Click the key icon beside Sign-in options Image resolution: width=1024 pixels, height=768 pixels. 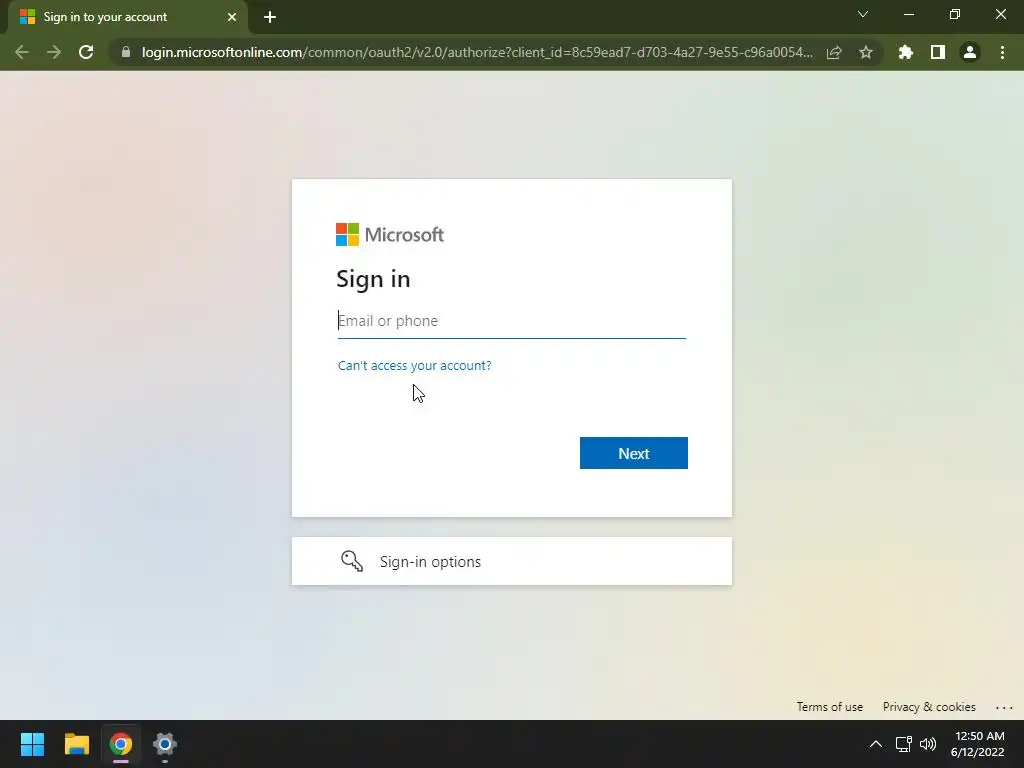(352, 561)
